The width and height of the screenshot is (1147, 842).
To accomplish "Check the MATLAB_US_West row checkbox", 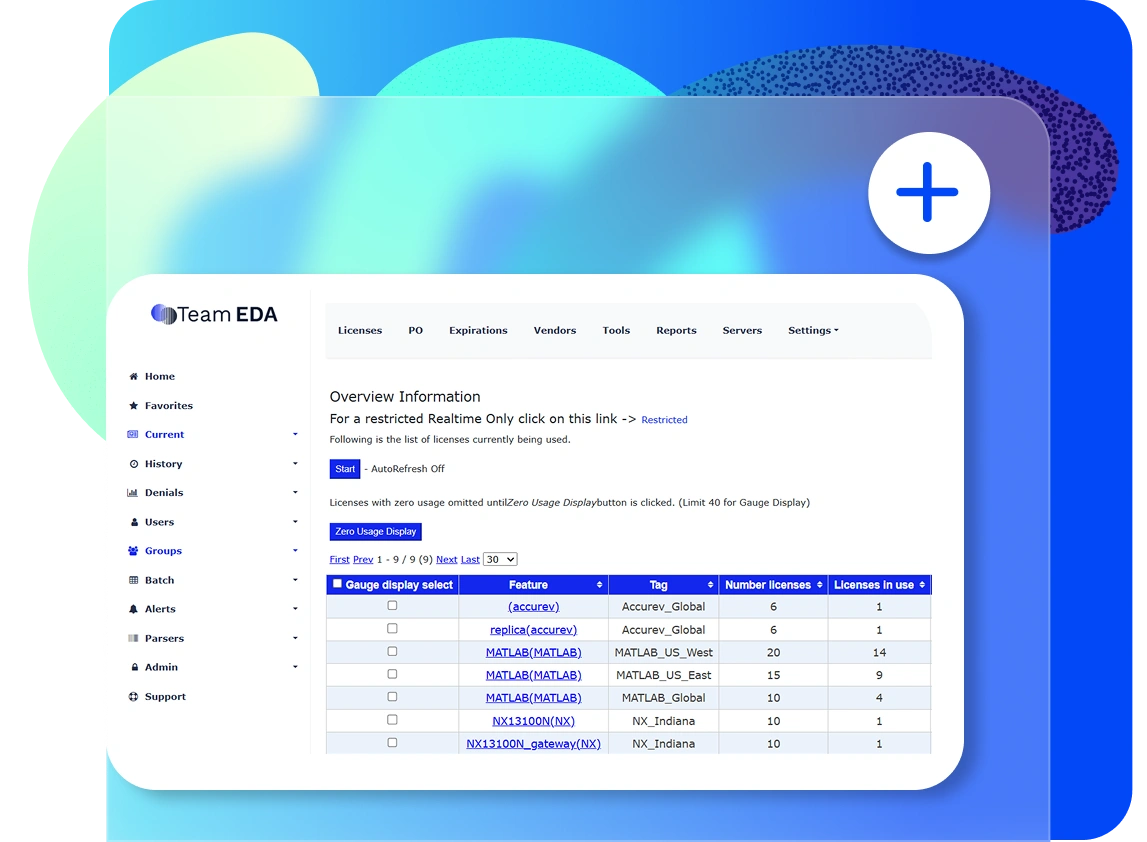I will coord(392,651).
